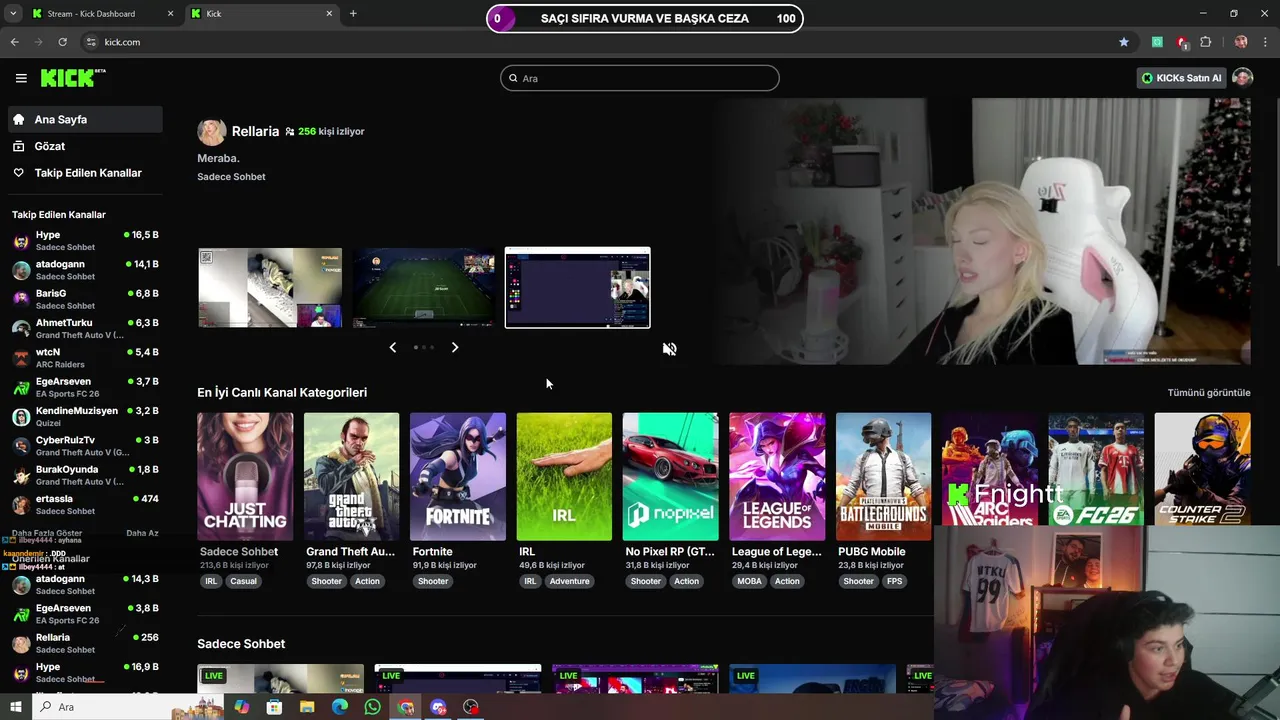
Task: Open the red extension with badge
Action: (x=1182, y=42)
